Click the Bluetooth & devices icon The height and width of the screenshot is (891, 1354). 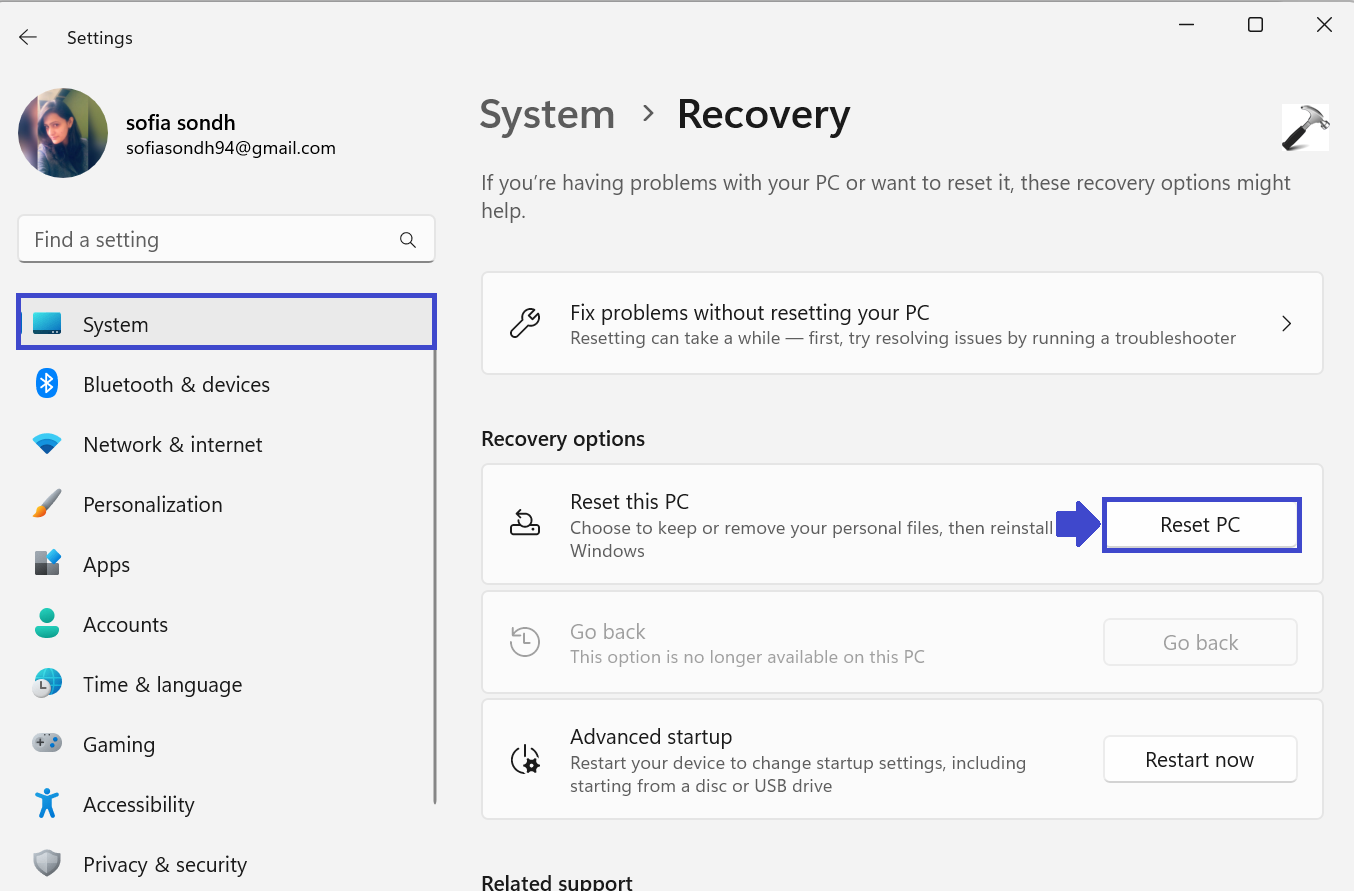tap(47, 384)
